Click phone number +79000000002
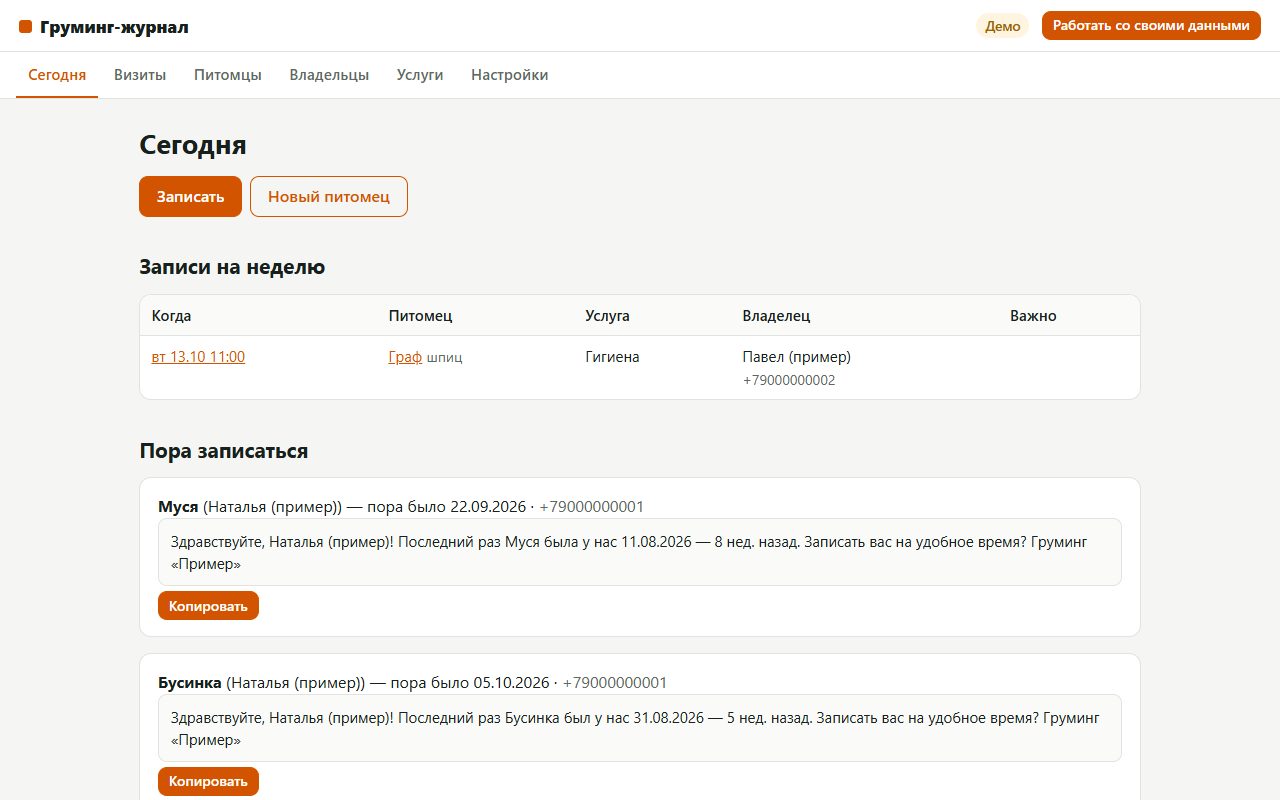This screenshot has height=800, width=1280. (x=789, y=381)
